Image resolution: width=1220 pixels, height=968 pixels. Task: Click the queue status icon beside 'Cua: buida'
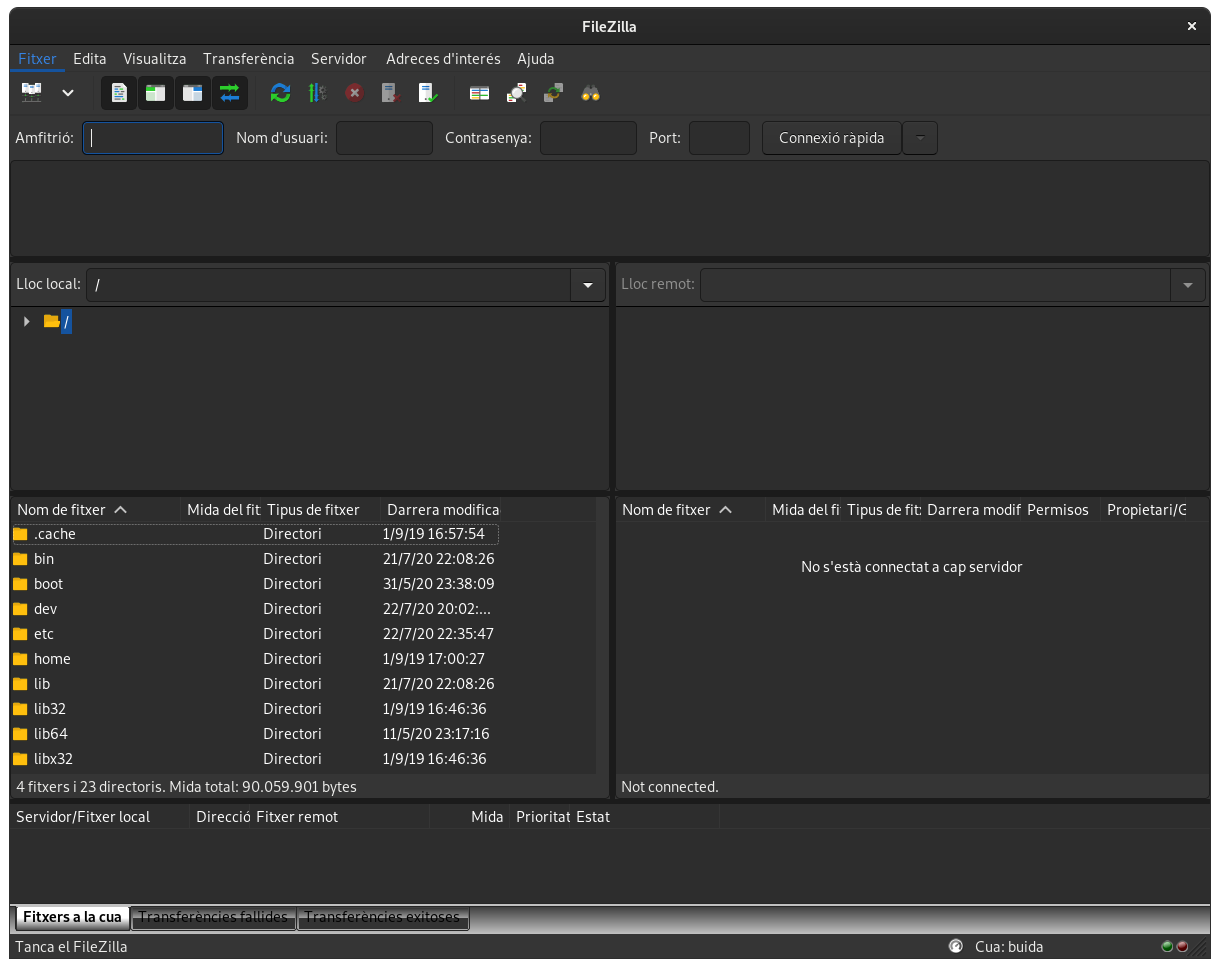click(956, 946)
